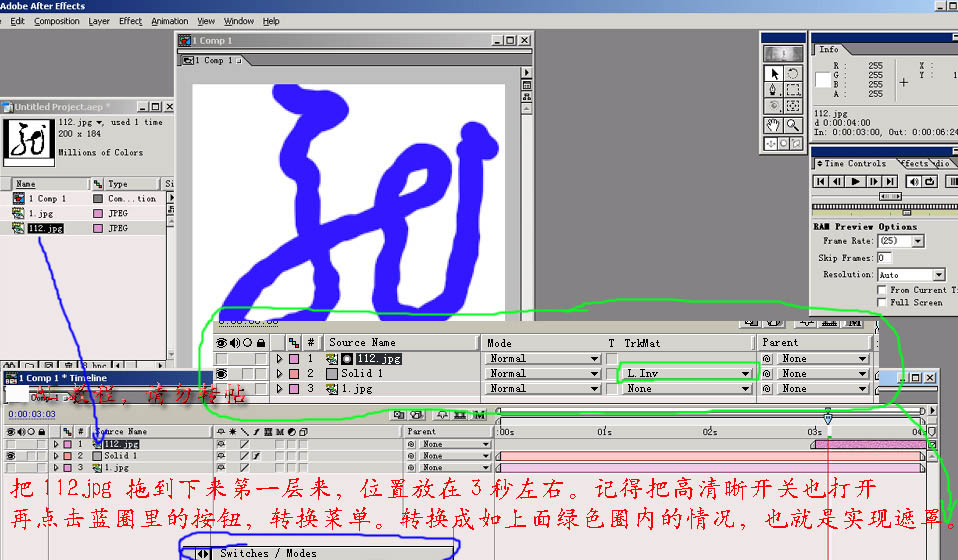Open the Composition menu

click(x=57, y=21)
